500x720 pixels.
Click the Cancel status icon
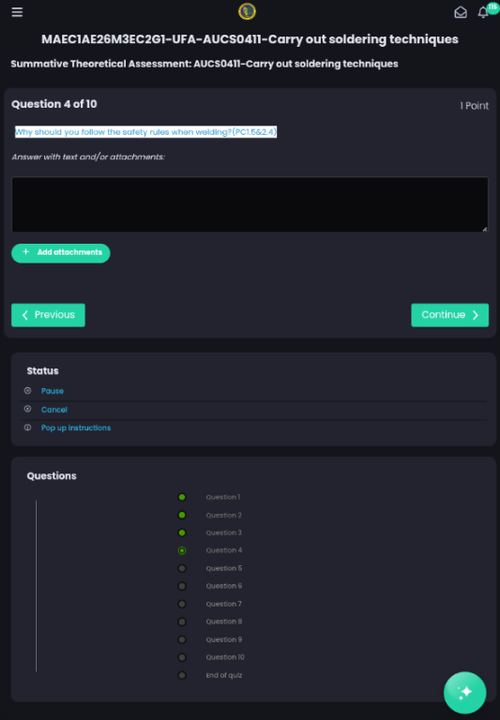click(x=28, y=409)
